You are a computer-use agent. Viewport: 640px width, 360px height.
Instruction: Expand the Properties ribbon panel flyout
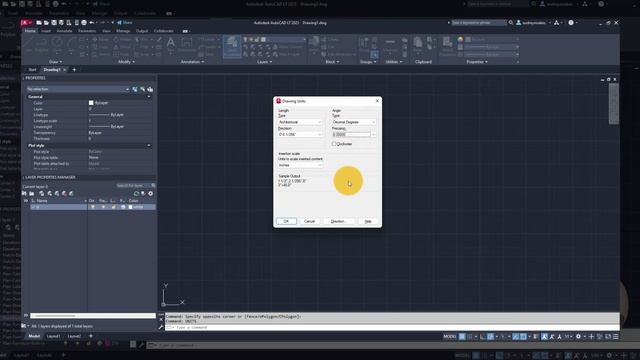tap(477, 62)
